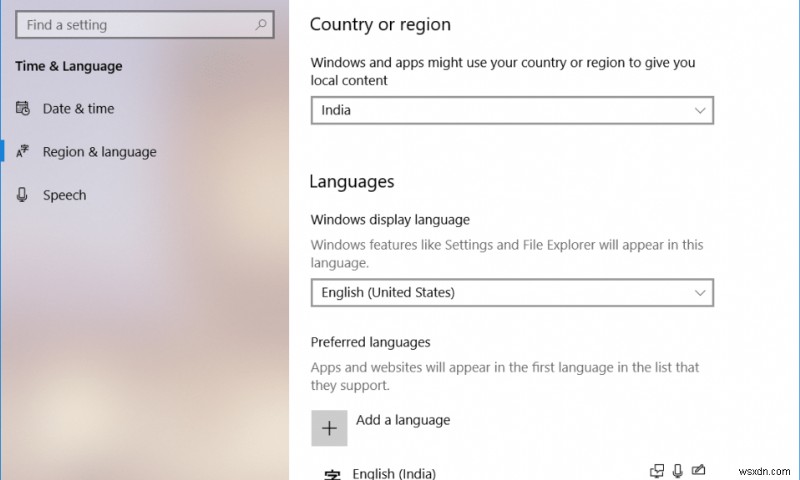This screenshot has height=480, width=800.
Task: Open the India country dropdown
Action: pos(512,110)
